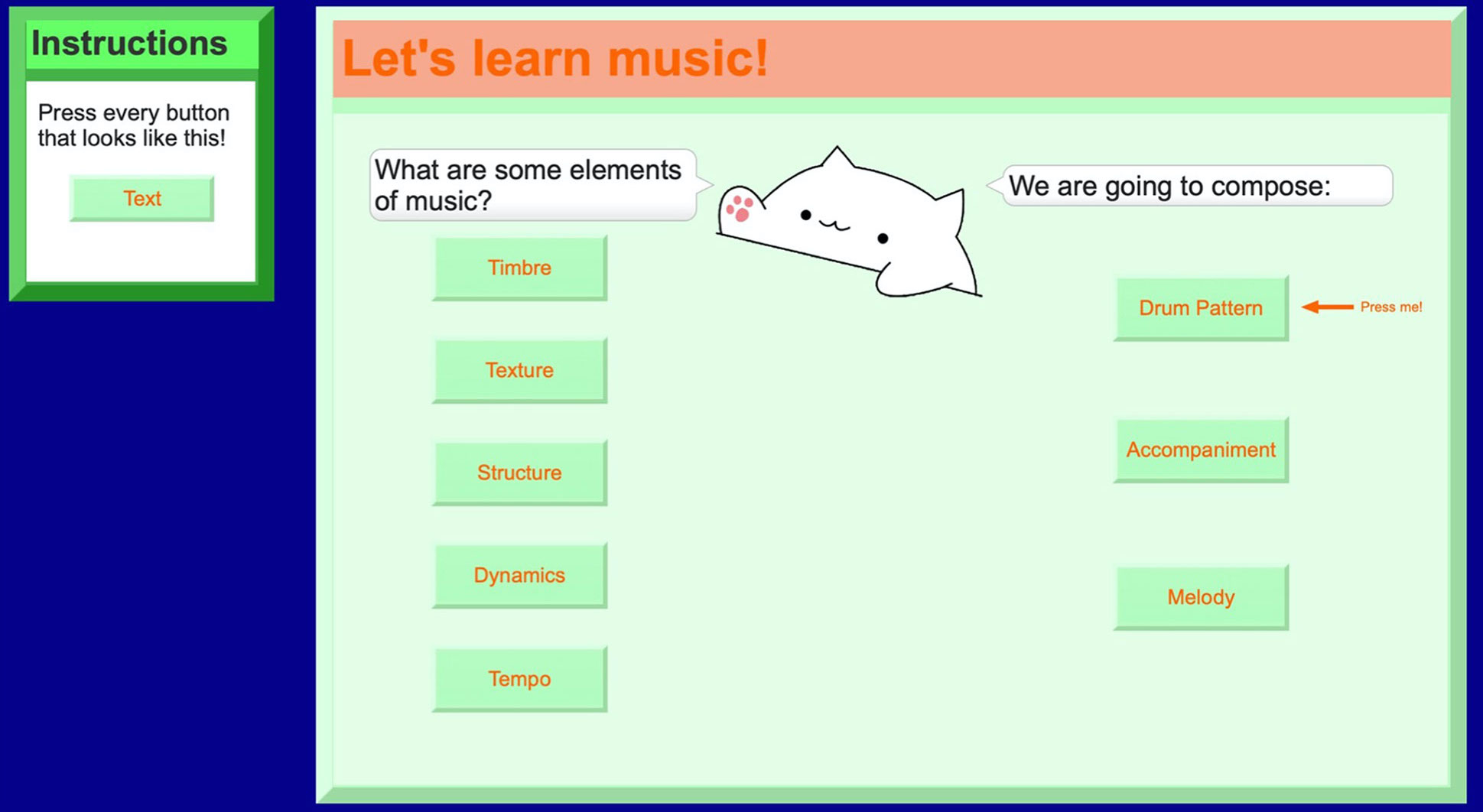Screen dimensions: 1483x812
Task: Select the Texture button
Action: 520,370
